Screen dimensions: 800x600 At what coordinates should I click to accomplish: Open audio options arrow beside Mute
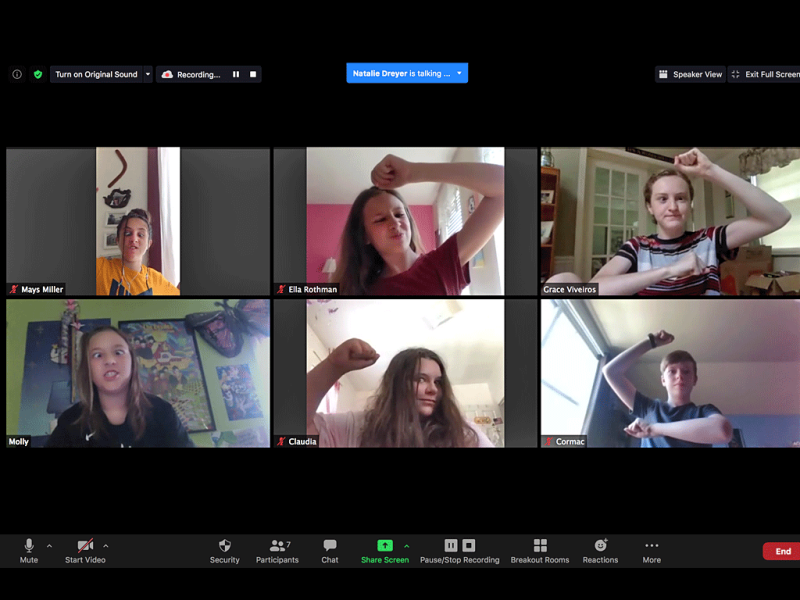[49, 546]
